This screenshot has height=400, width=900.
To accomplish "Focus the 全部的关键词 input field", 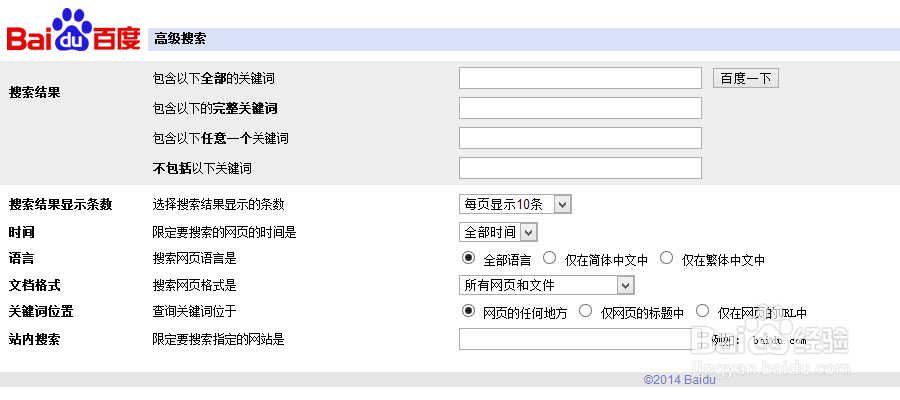I will point(580,78).
